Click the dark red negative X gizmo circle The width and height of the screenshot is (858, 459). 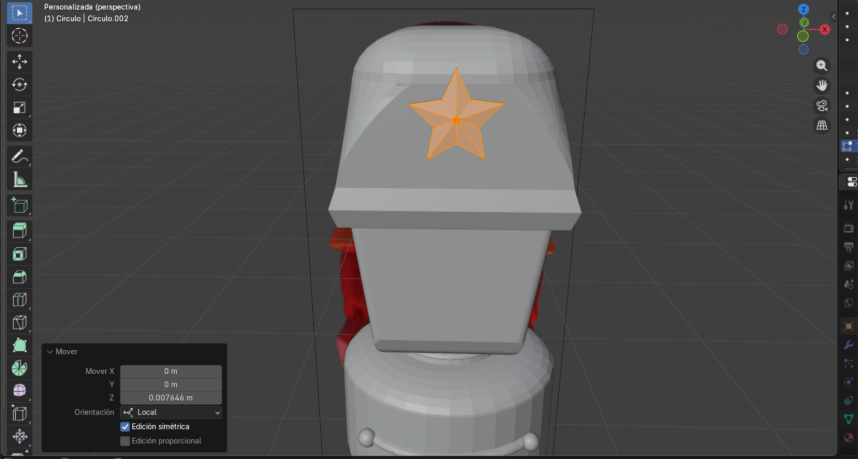(782, 29)
